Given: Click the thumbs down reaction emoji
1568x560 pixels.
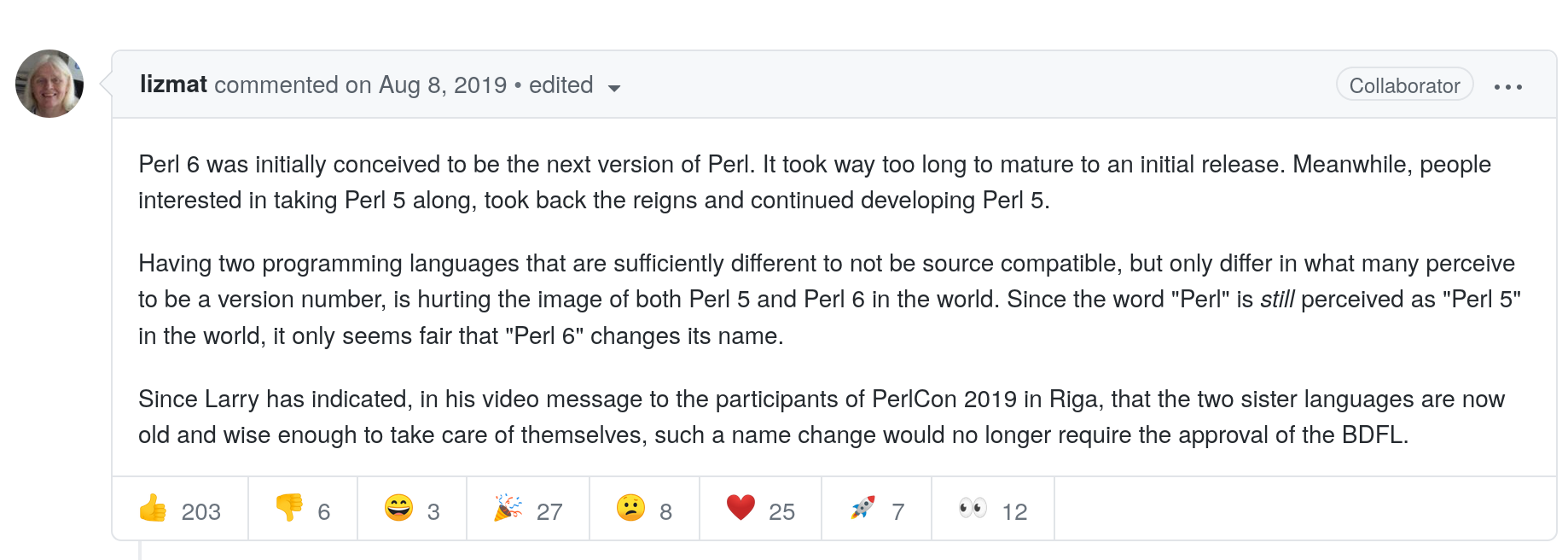Looking at the screenshot, I should click(289, 509).
